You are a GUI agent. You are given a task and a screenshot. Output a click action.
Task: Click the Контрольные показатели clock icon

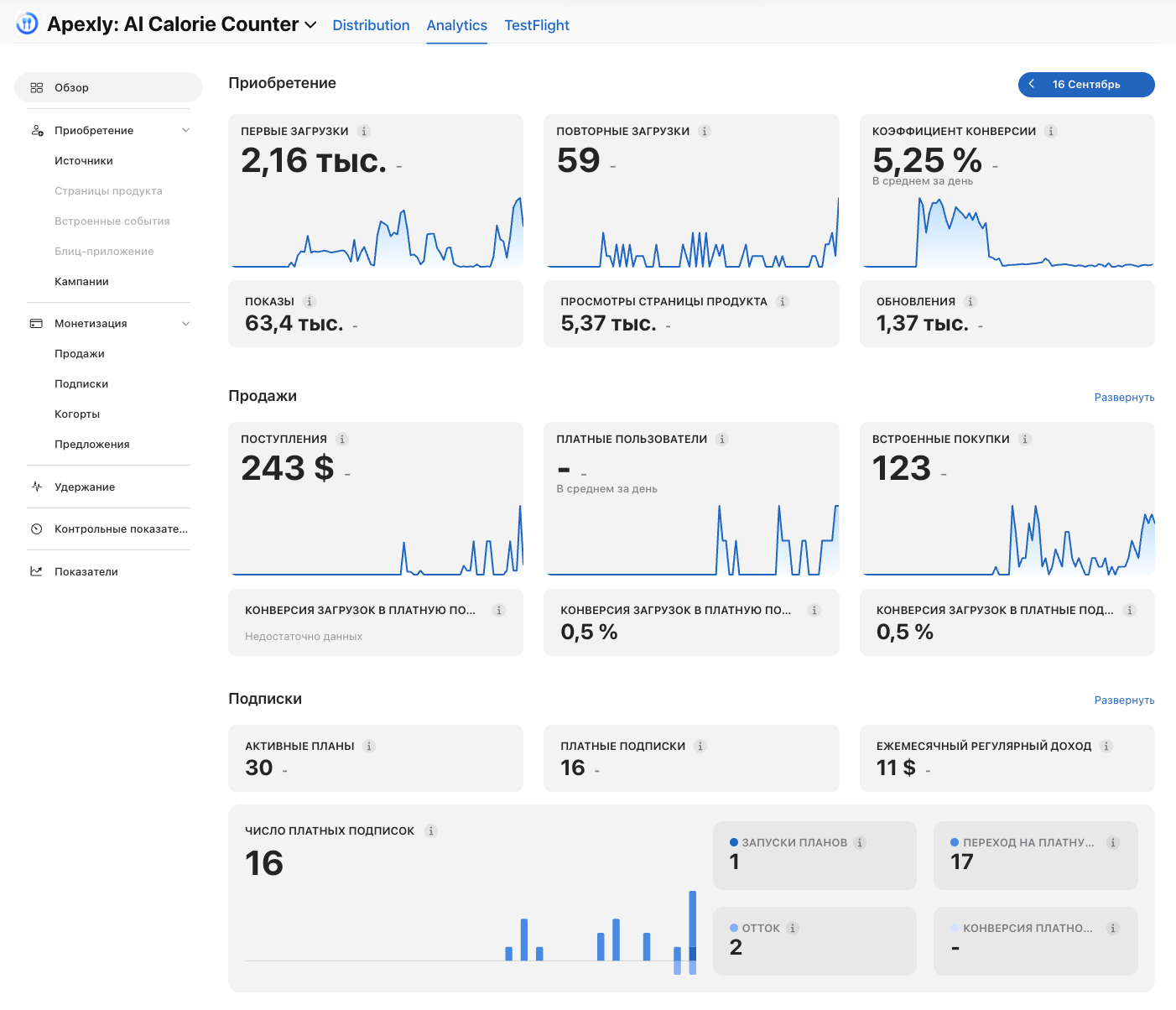pyautogui.click(x=37, y=528)
